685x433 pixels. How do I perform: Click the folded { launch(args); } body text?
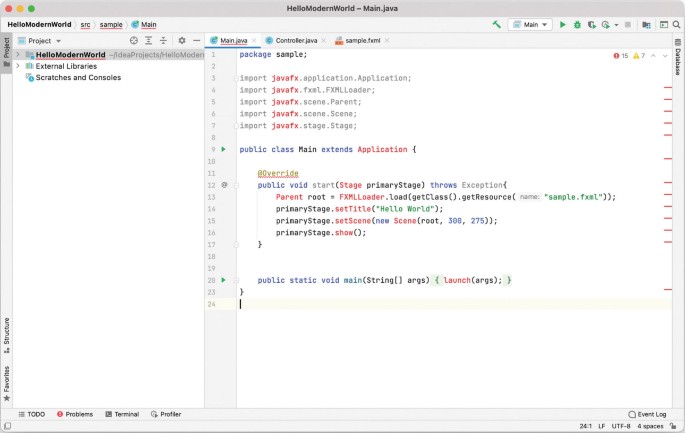pyautogui.click(x=473, y=280)
